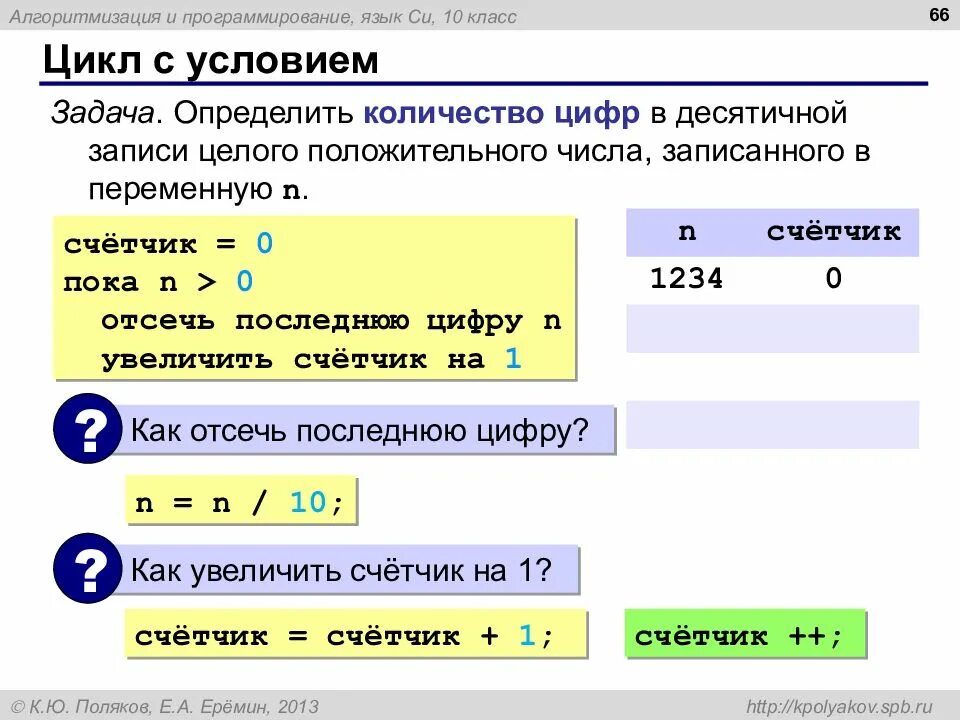The image size is (960, 720).
Task: Click the table cell with value 1234
Action: click(686, 279)
